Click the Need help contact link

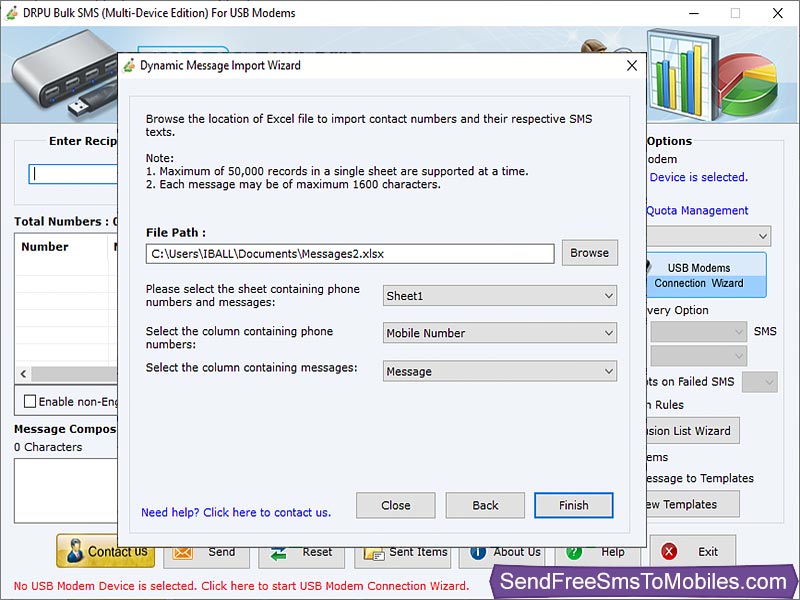(x=235, y=512)
